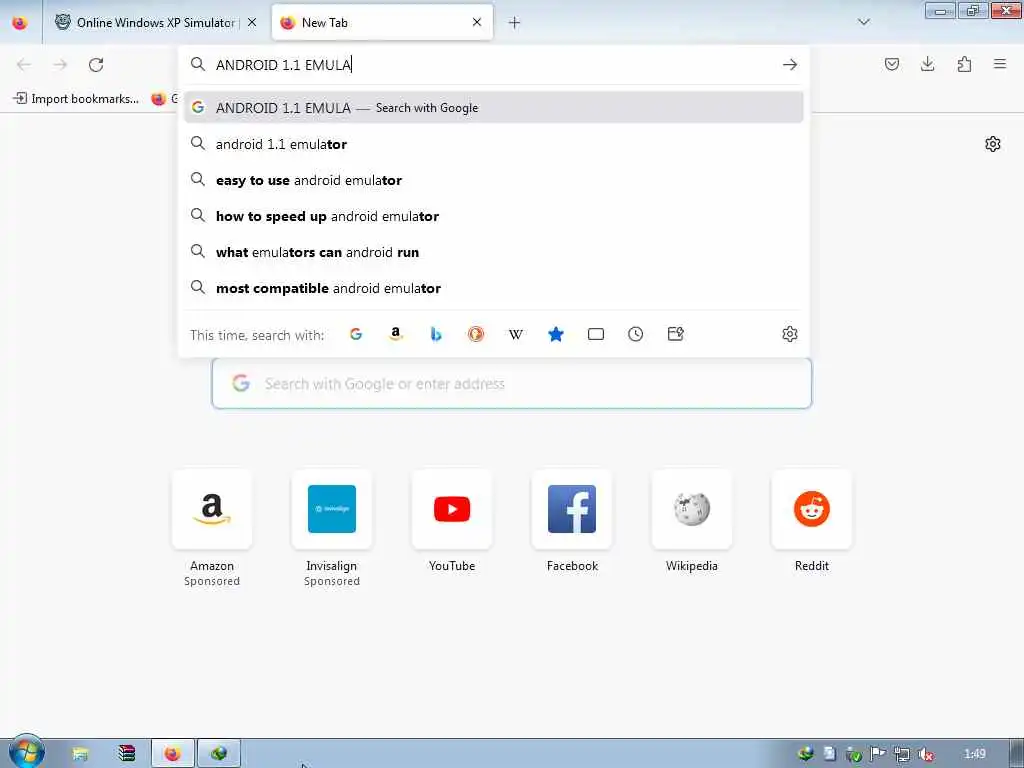Reload the current page
Image resolution: width=1024 pixels, height=768 pixels.
click(x=96, y=65)
